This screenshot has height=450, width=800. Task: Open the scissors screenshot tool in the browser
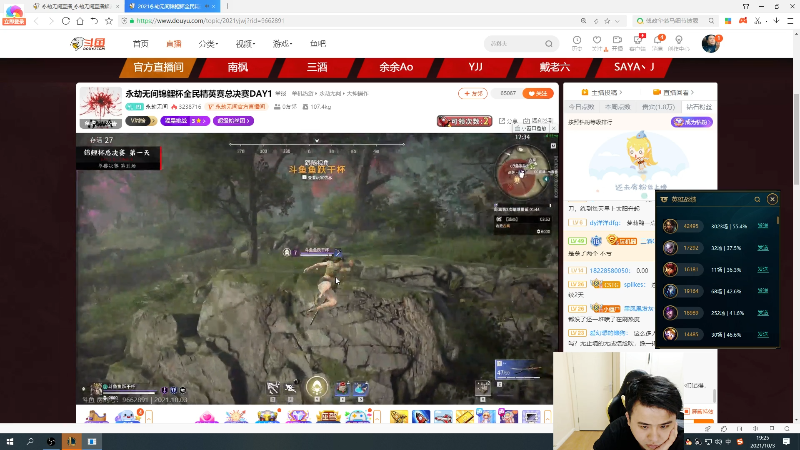tap(758, 21)
